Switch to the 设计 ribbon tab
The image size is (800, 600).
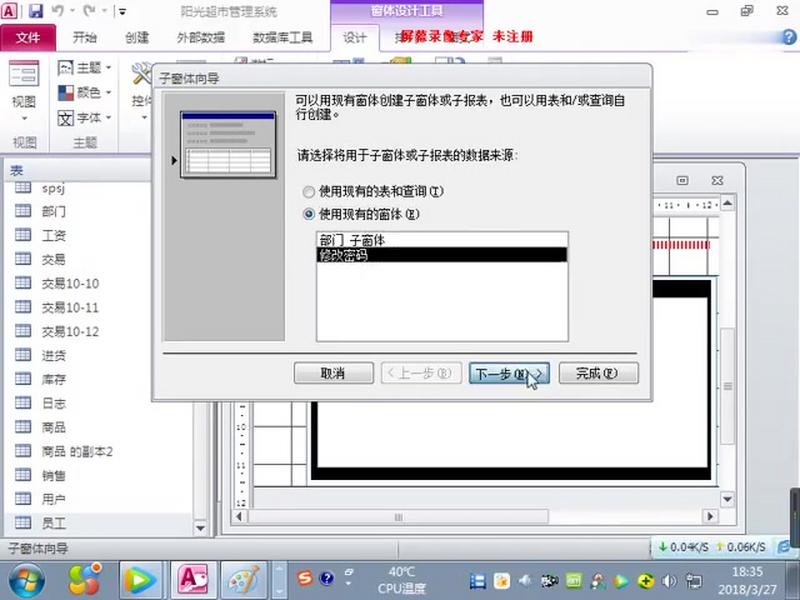[x=355, y=37]
